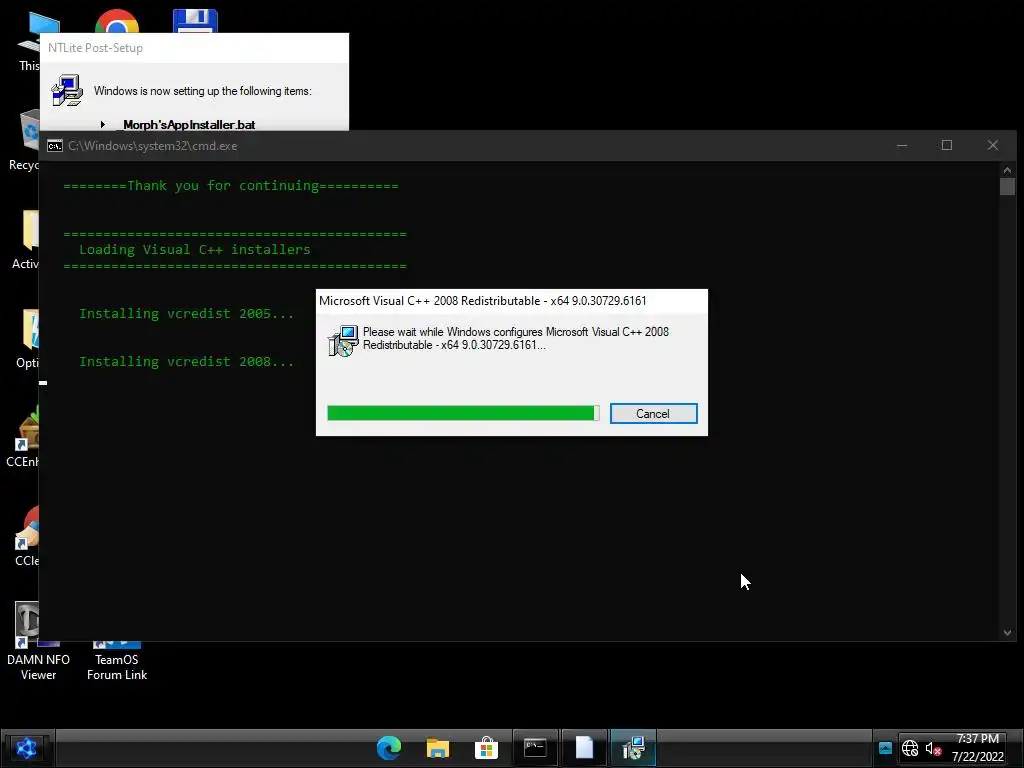Open Microsoft Store from the taskbar
Image resolution: width=1024 pixels, height=768 pixels.
click(487, 748)
